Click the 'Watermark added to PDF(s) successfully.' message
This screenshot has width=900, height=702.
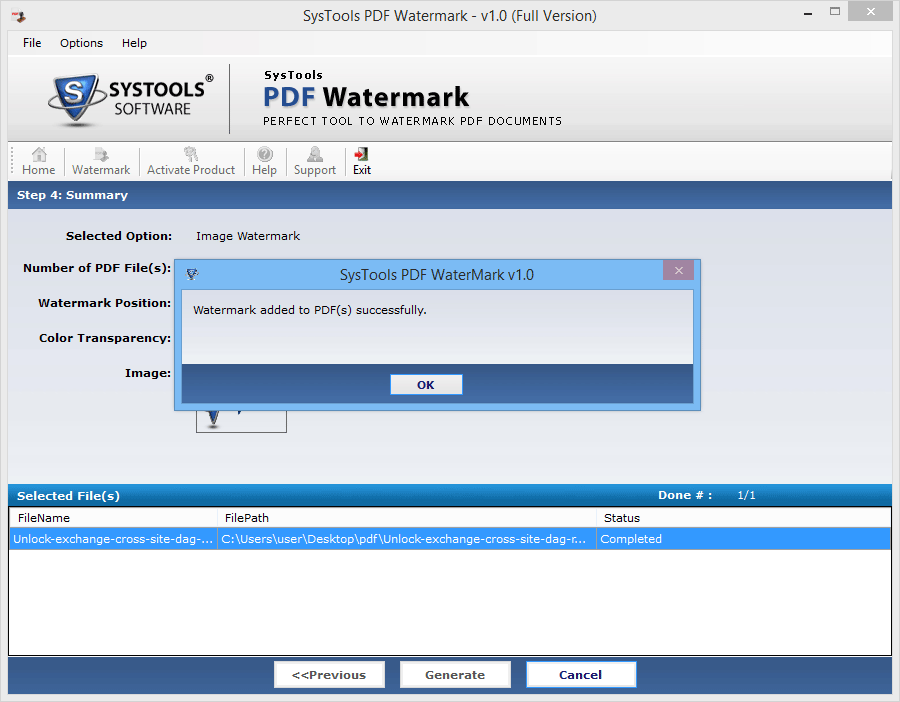(x=310, y=310)
